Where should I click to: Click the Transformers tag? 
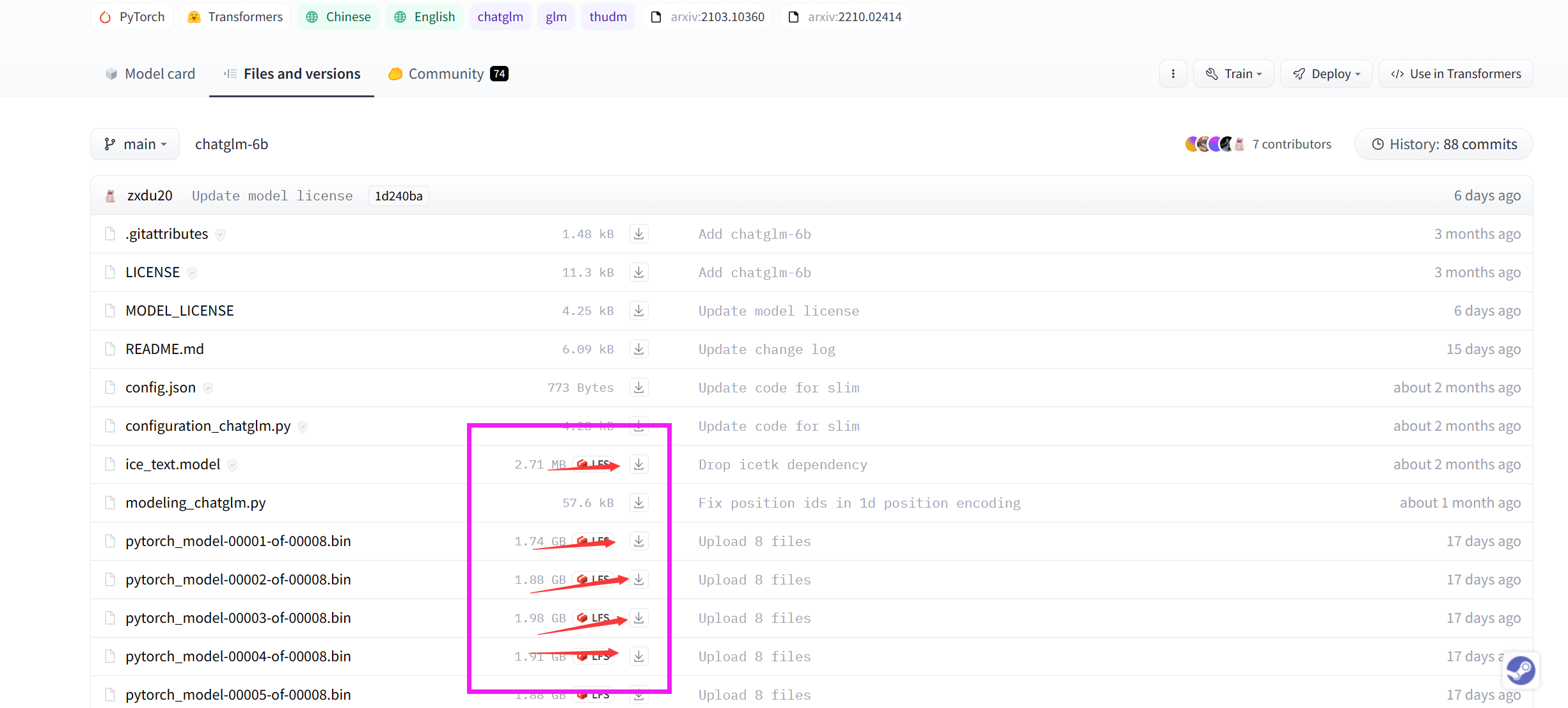tap(235, 17)
